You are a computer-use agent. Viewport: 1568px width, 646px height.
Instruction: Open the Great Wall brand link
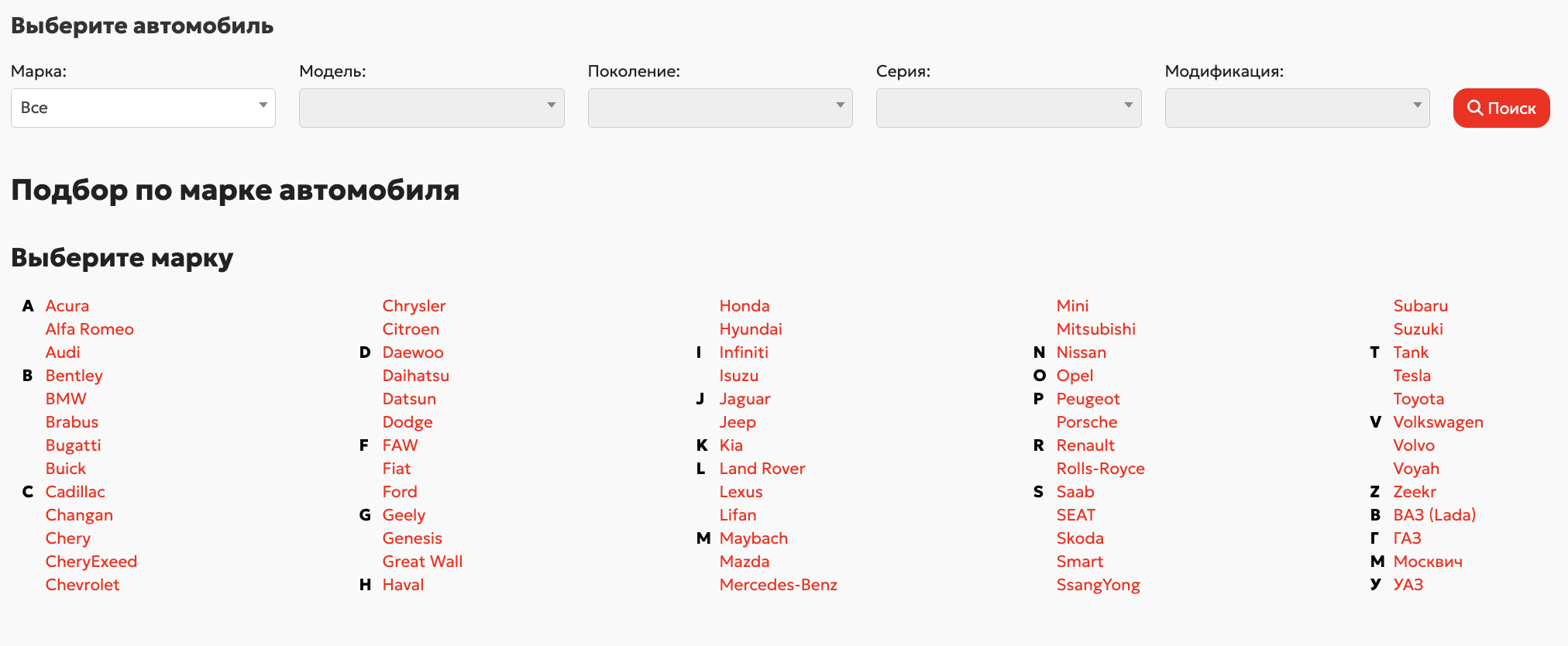[x=422, y=562]
